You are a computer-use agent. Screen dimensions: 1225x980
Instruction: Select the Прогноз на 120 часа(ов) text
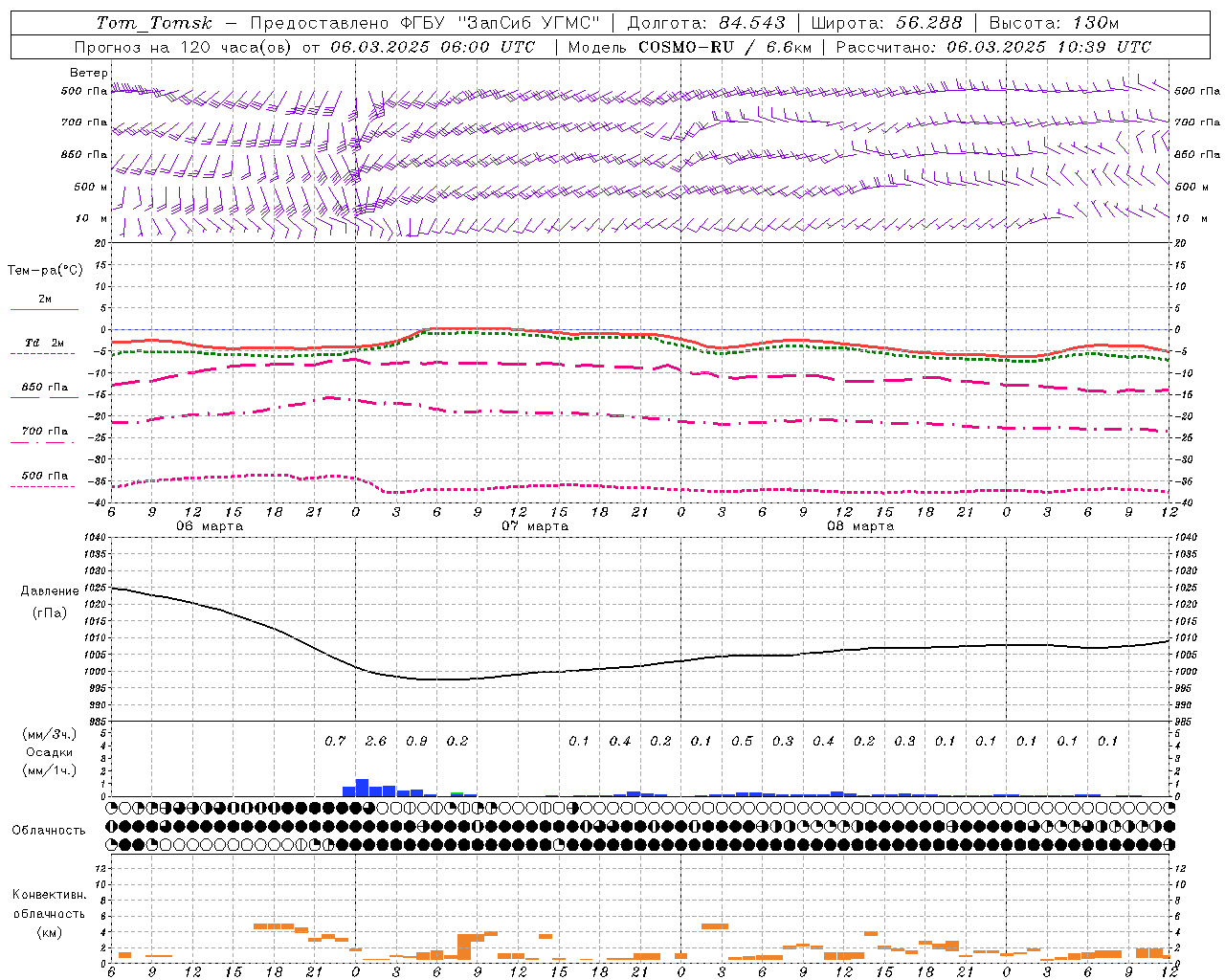point(184,47)
